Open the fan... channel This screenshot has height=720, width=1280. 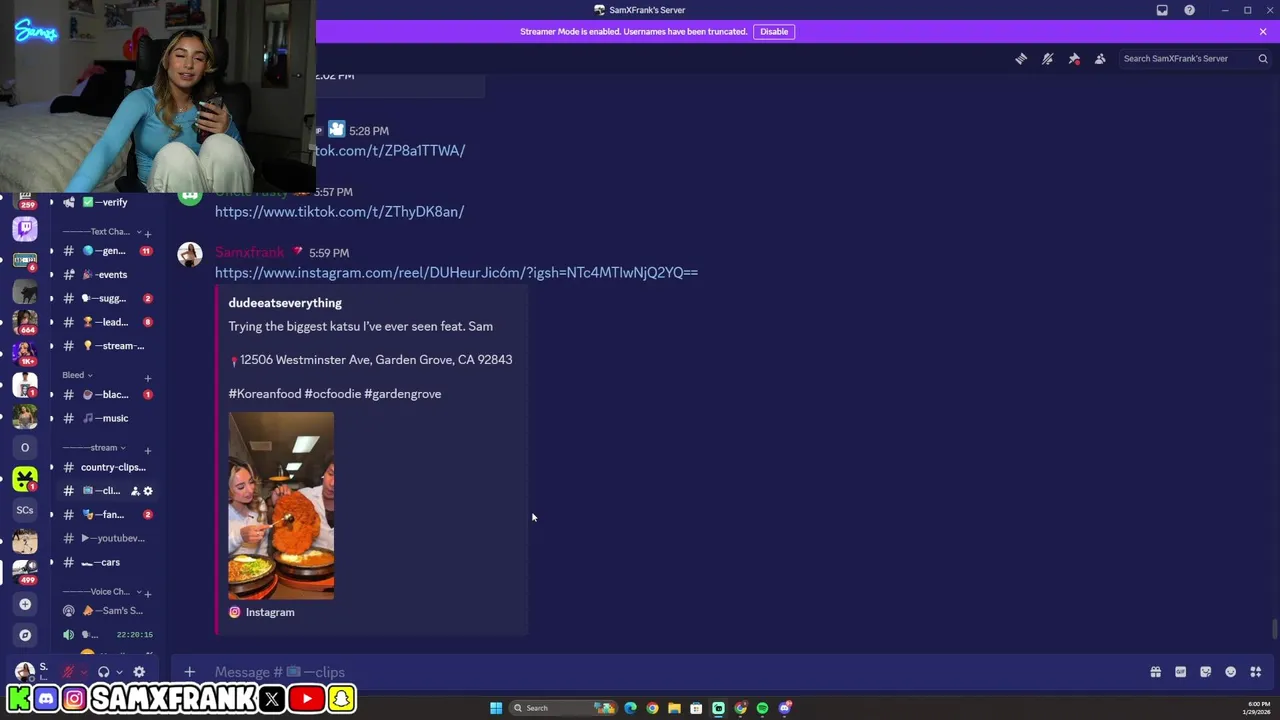(x=108, y=514)
